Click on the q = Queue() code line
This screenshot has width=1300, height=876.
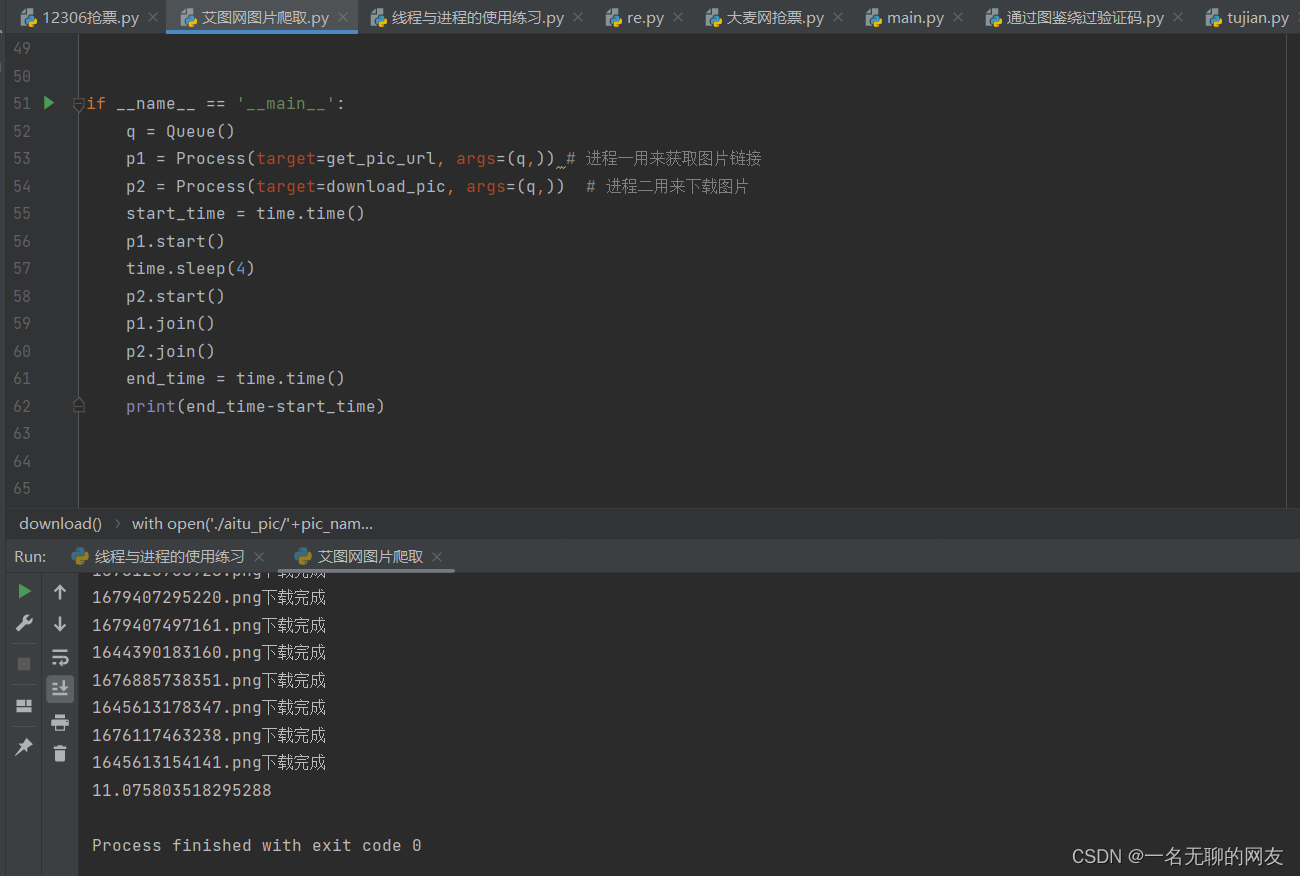tap(180, 131)
